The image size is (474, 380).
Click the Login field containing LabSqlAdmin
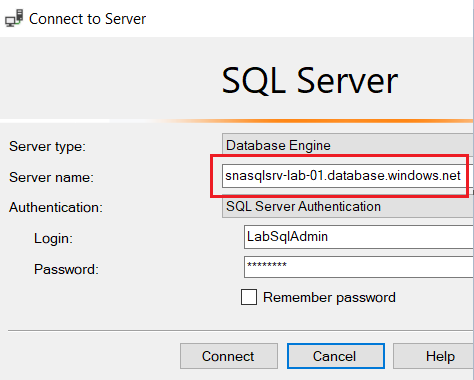[359, 237]
